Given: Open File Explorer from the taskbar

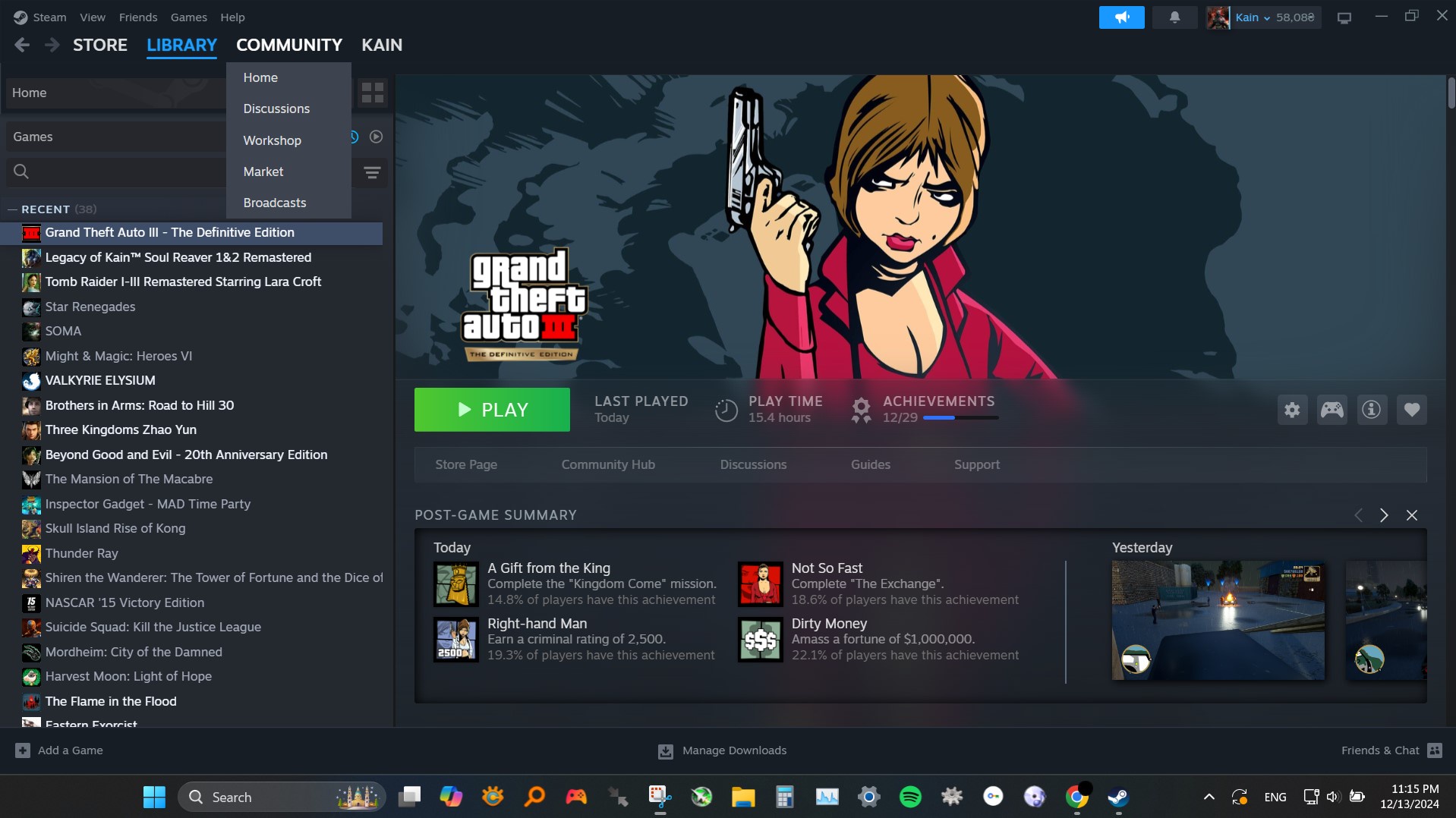Looking at the screenshot, I should coord(743,797).
